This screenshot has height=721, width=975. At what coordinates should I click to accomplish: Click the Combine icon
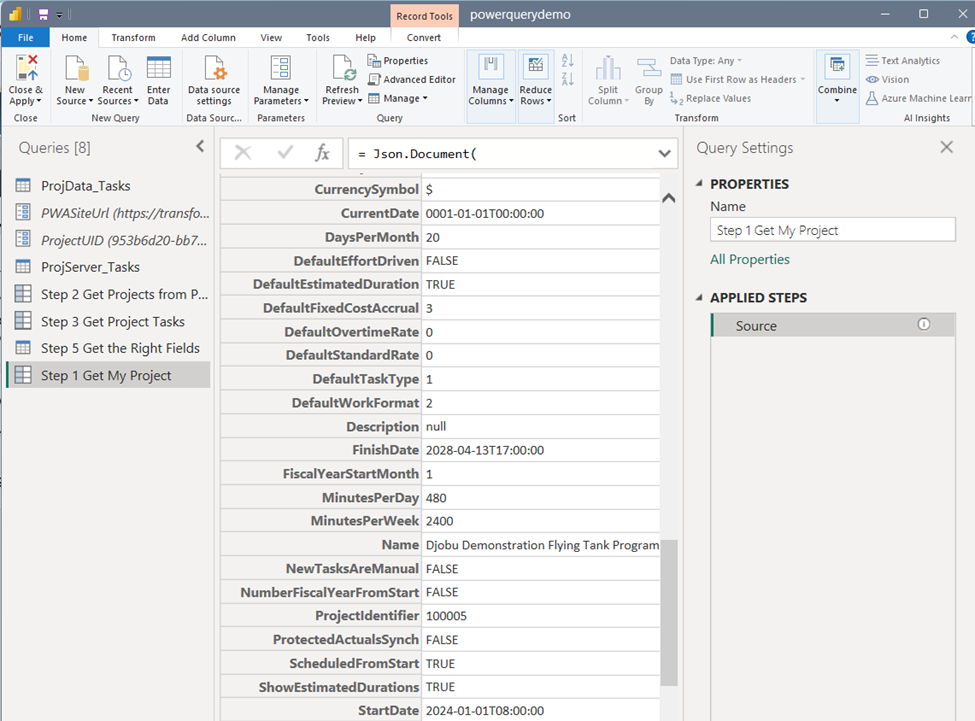(837, 68)
